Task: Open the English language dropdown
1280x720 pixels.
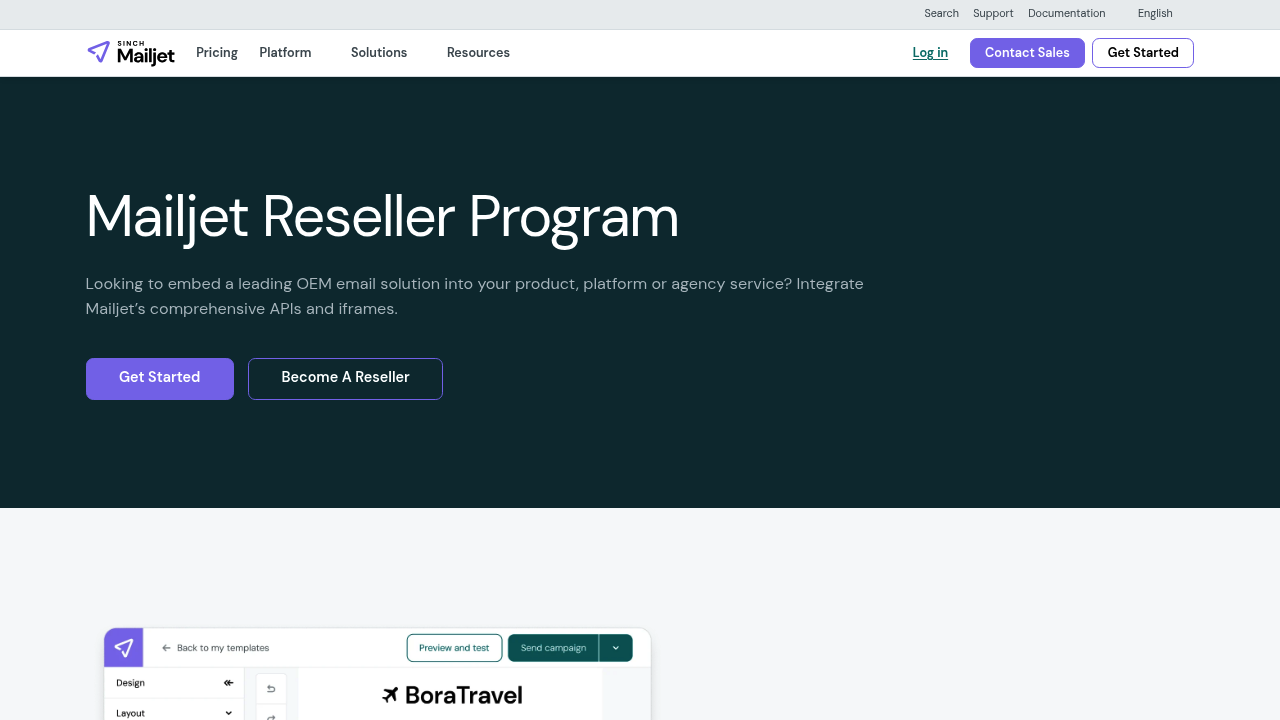Action: [1155, 14]
